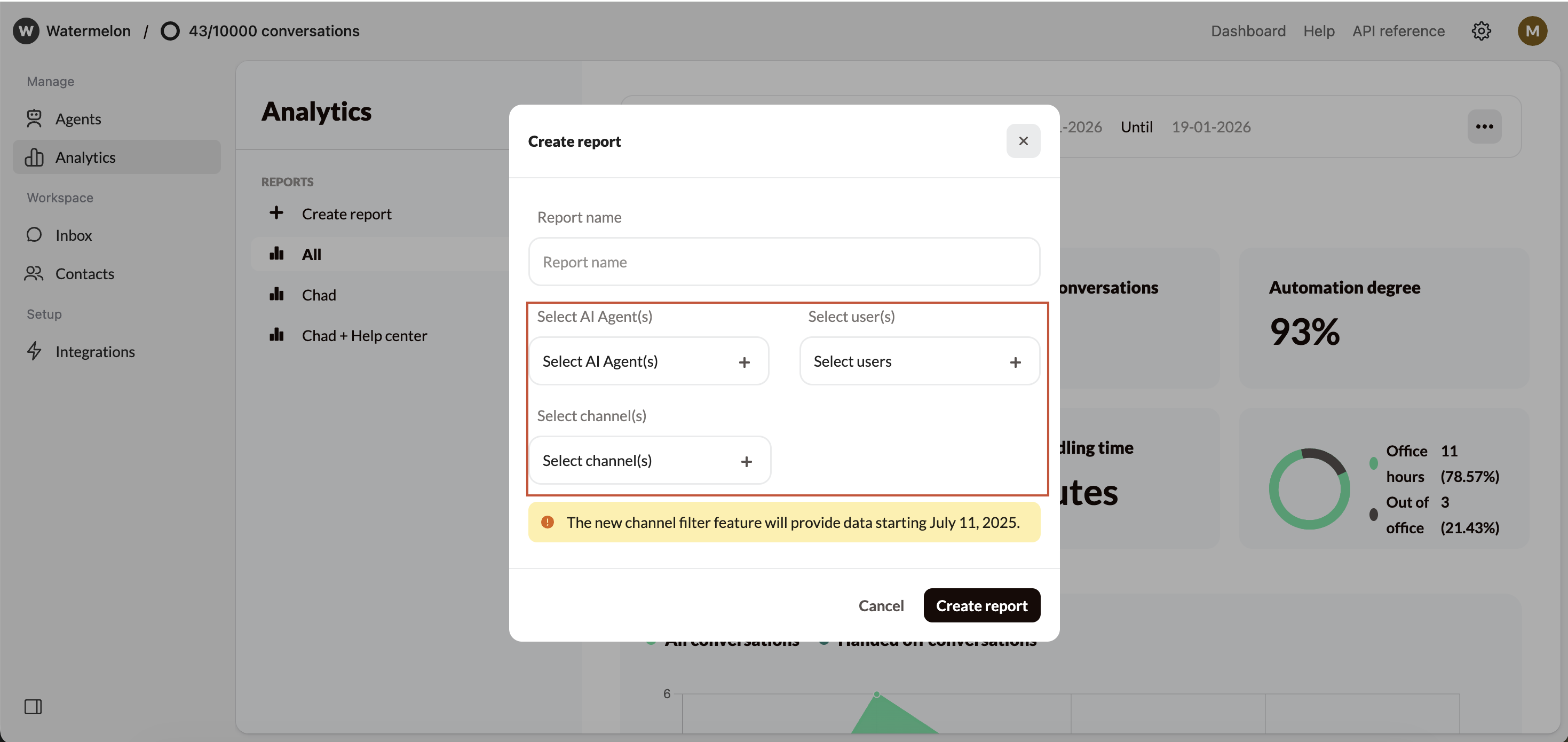Click the bar chart icon beside Chad report

[x=277, y=294]
